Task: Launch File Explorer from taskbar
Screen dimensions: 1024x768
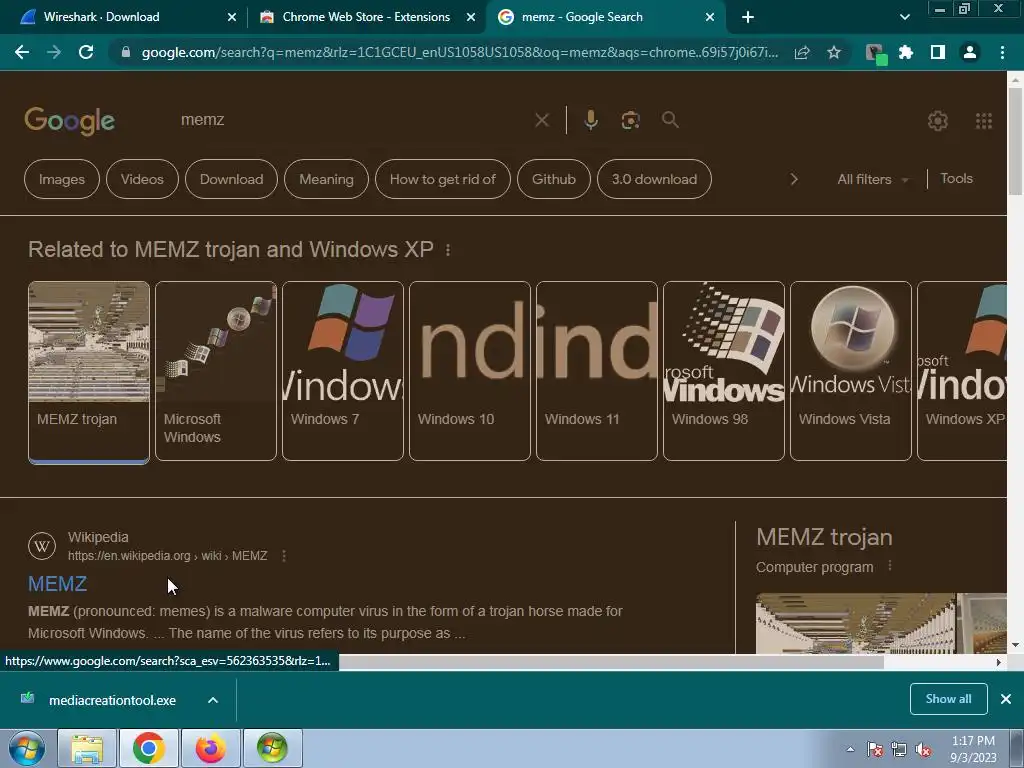Action: tap(87, 748)
